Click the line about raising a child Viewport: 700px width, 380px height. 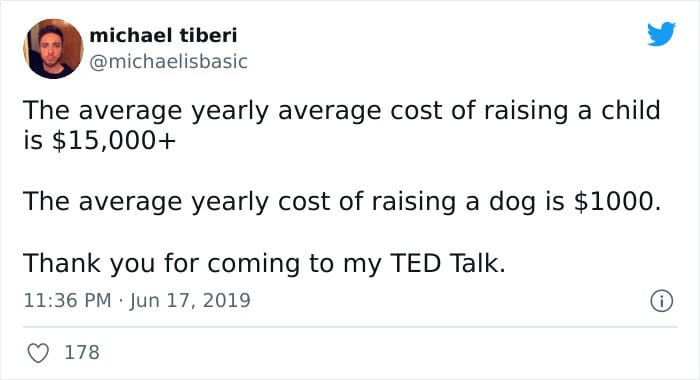342,125
